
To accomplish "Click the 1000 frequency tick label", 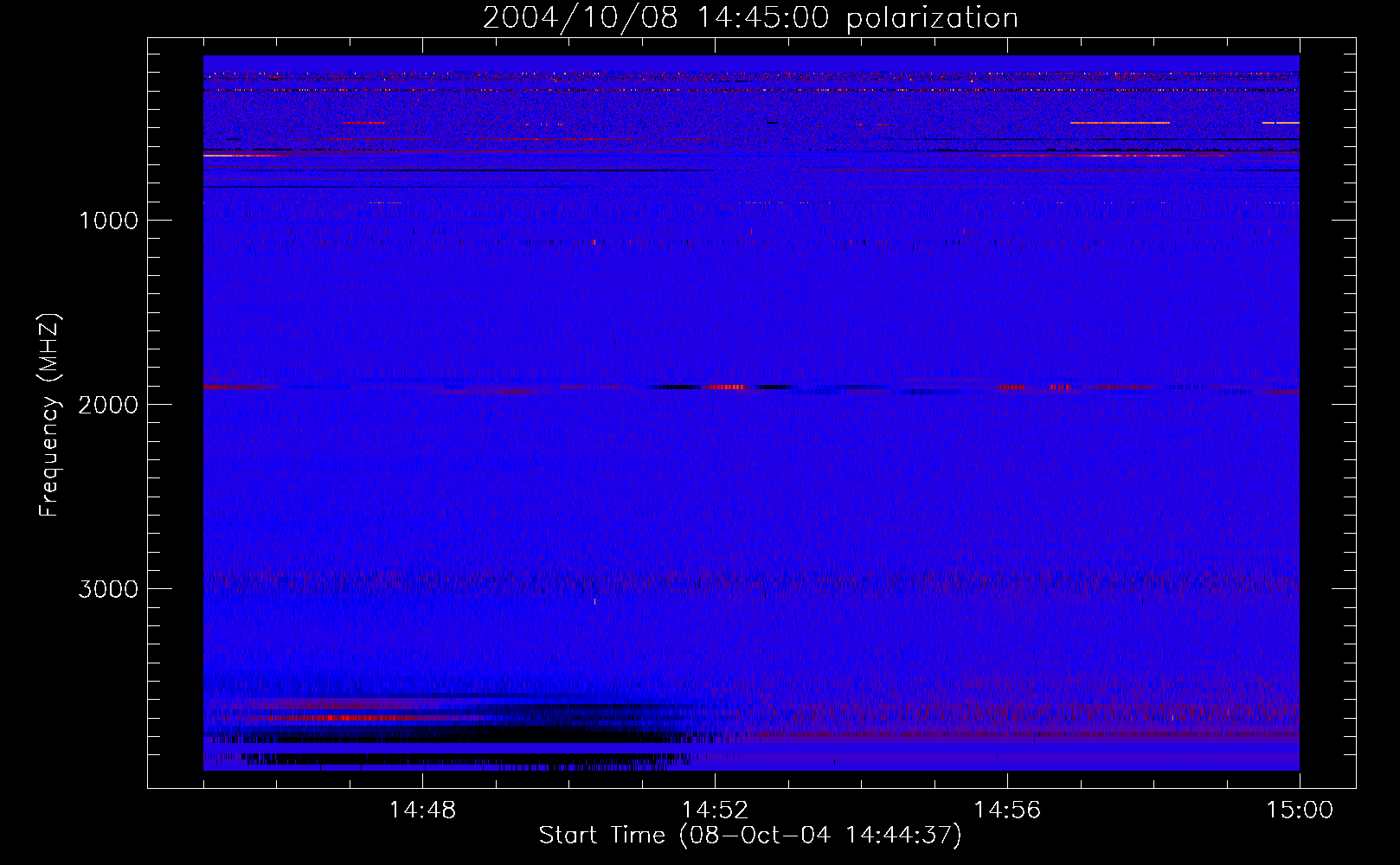I will [x=108, y=221].
